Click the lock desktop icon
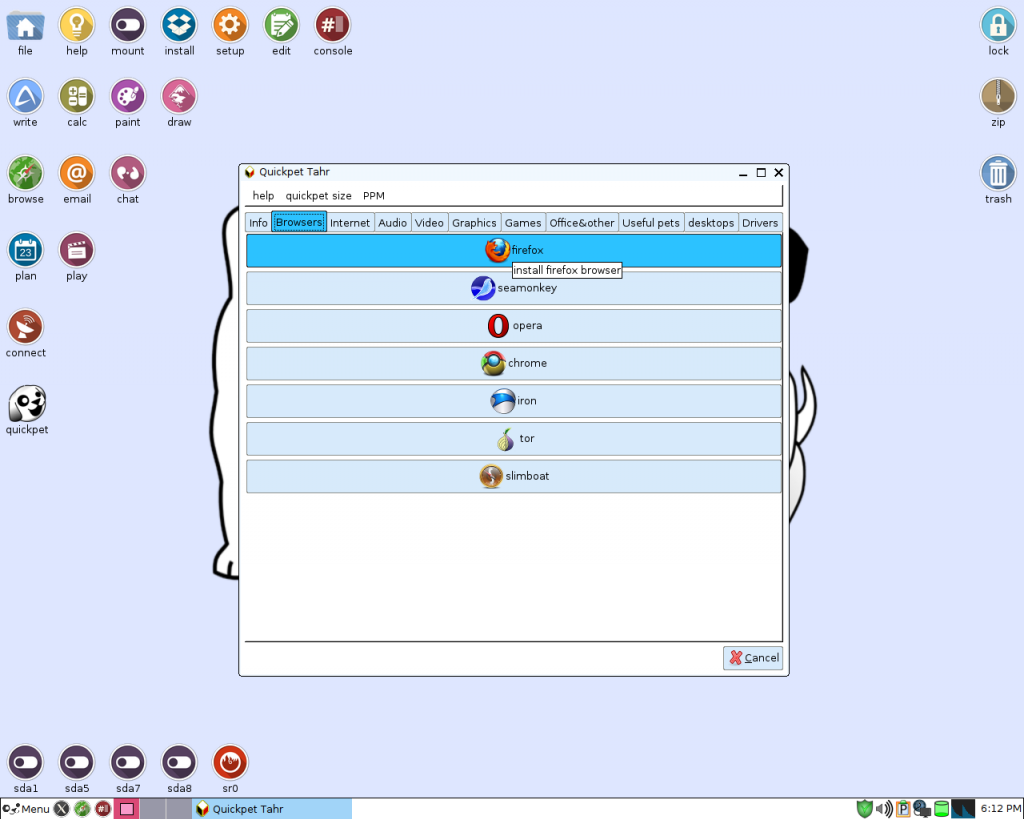 998,31
